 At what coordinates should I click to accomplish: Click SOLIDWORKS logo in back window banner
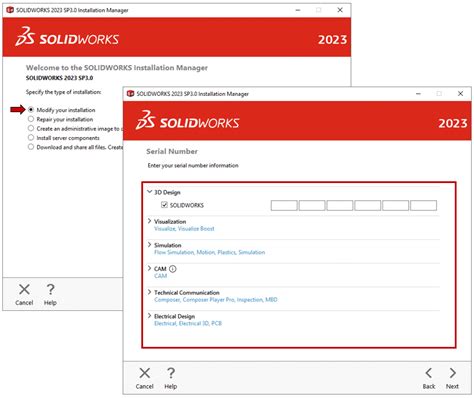point(67,37)
